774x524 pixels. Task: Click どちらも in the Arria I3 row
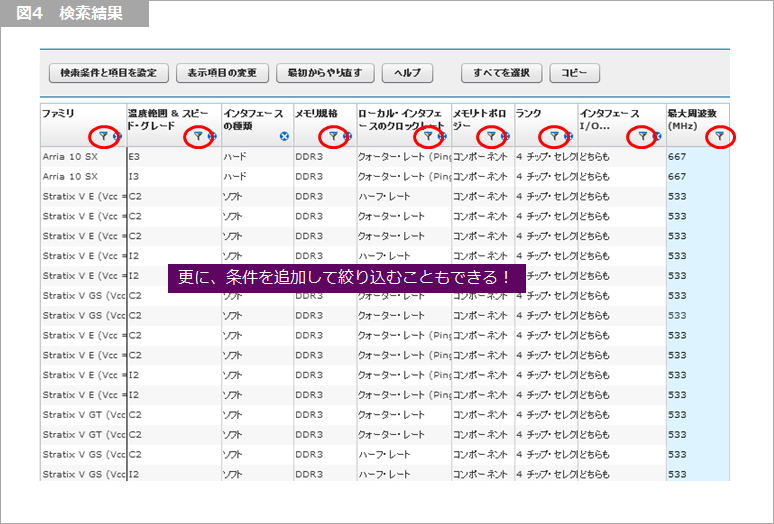click(595, 176)
